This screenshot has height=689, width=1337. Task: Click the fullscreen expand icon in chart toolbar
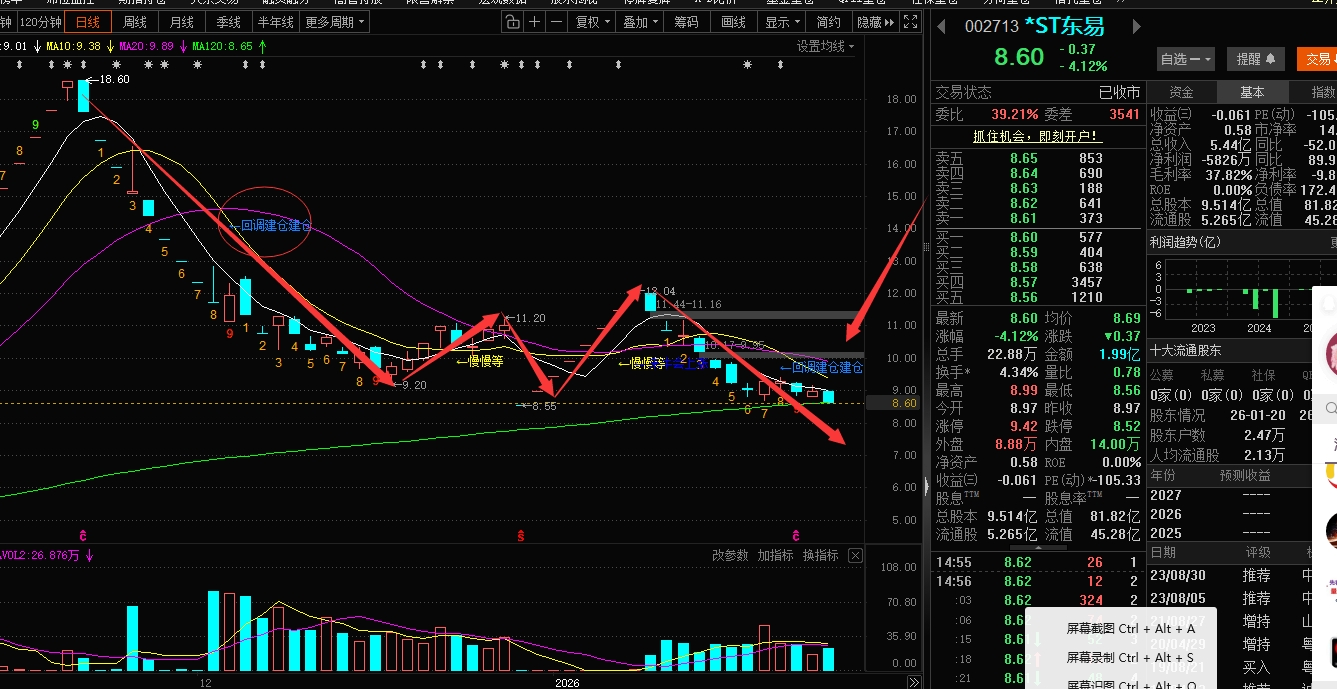910,22
